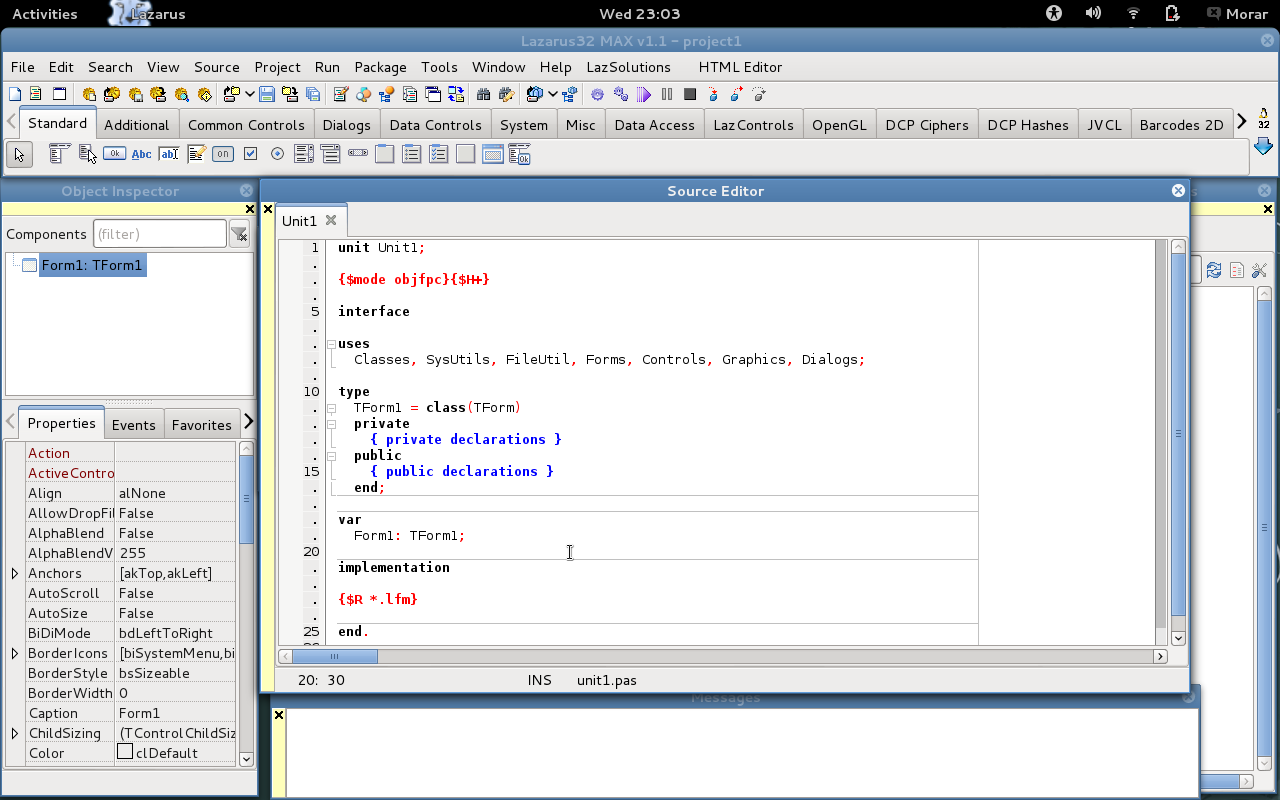This screenshot has height=800, width=1280.
Task: Pick the TCheckBox component icon
Action: tap(250, 154)
